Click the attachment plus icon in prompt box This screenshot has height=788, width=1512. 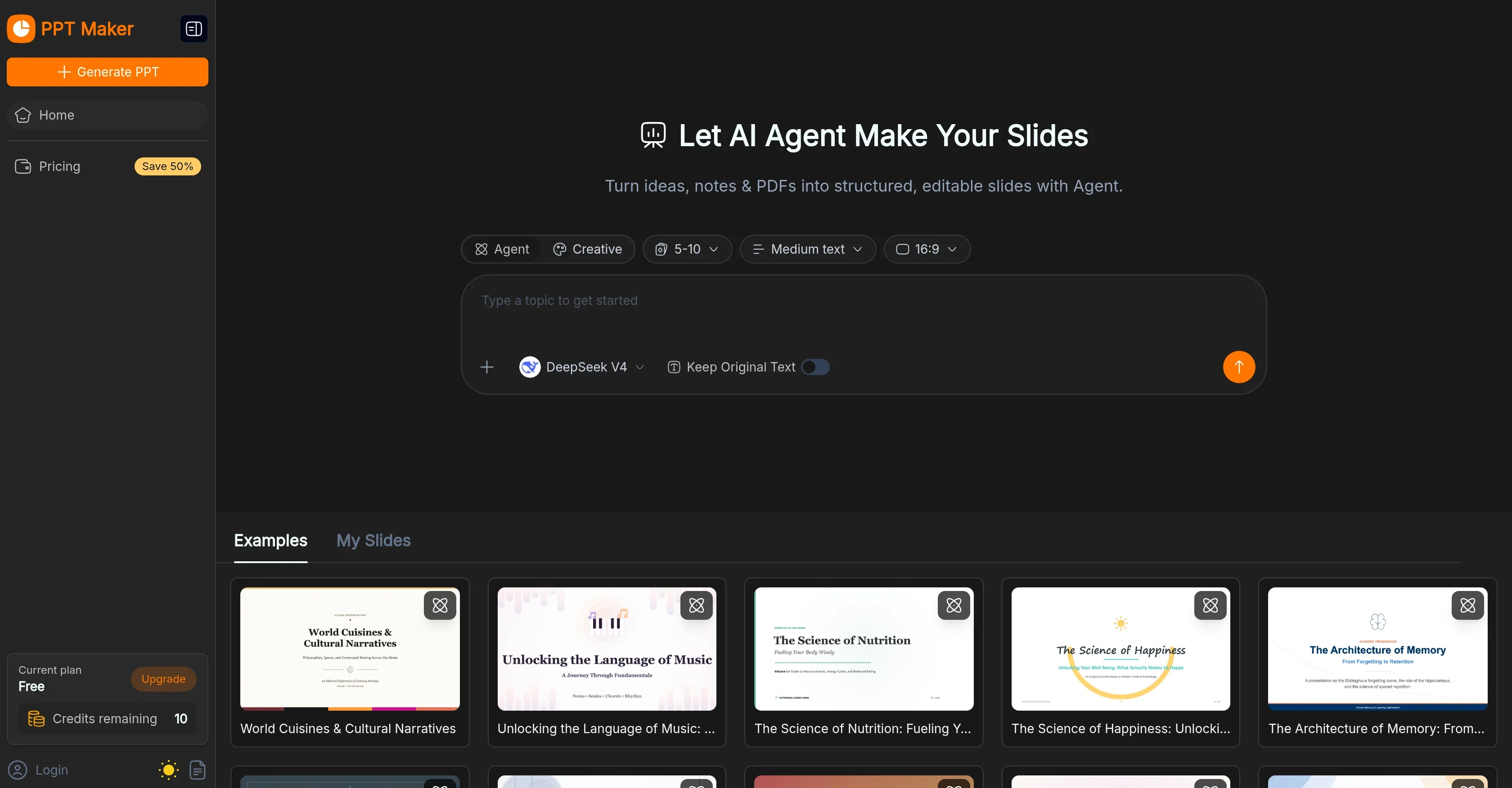[486, 367]
